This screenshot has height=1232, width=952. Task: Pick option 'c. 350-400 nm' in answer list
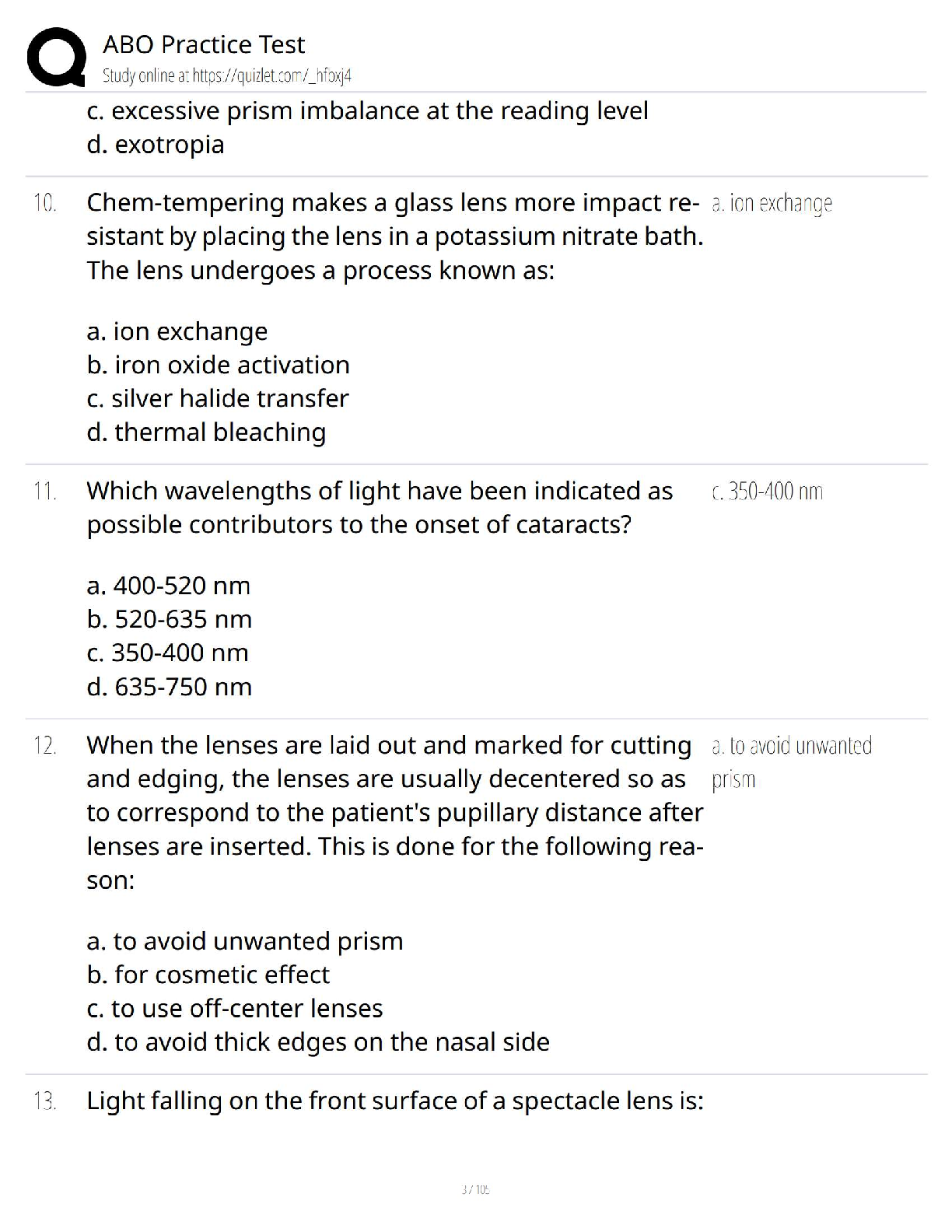pos(168,653)
